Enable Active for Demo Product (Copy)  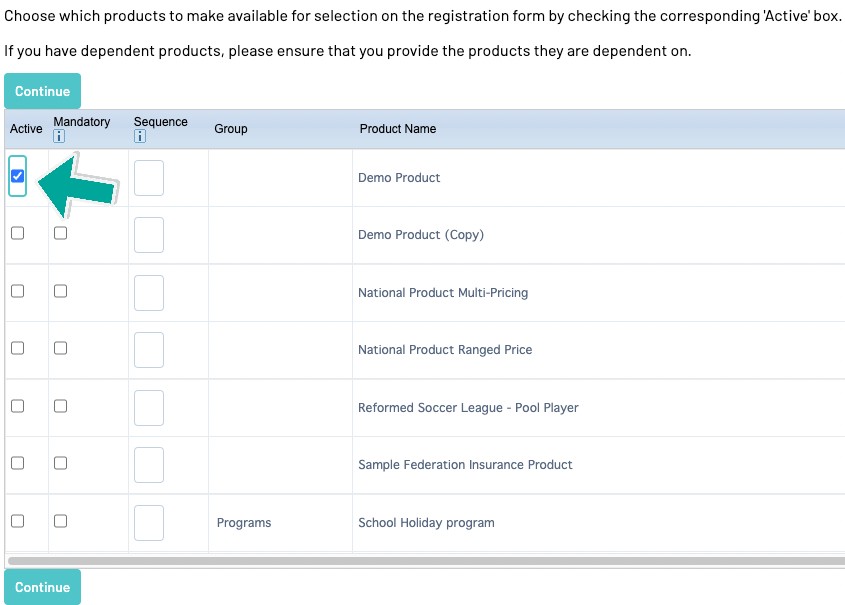tap(17, 233)
